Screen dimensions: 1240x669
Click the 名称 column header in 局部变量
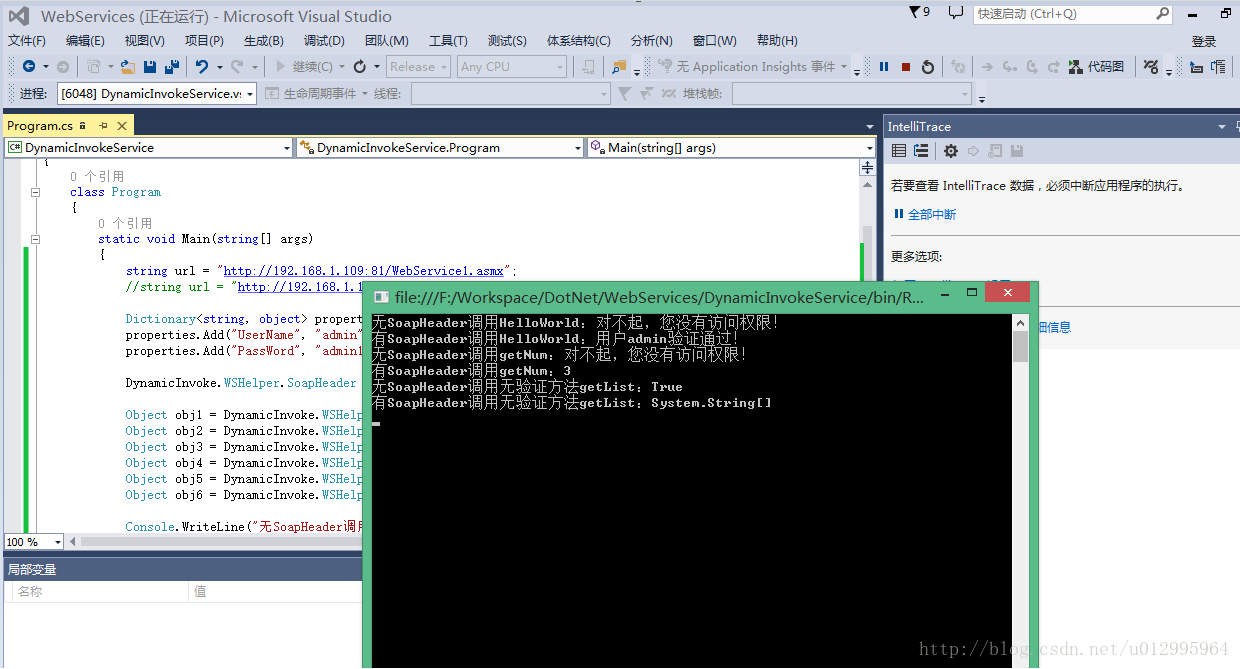[x=30, y=592]
